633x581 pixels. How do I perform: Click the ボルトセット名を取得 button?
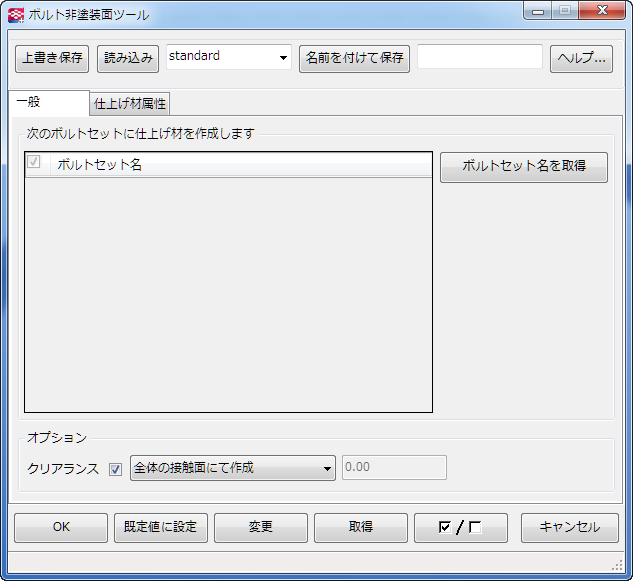pyautogui.click(x=524, y=167)
